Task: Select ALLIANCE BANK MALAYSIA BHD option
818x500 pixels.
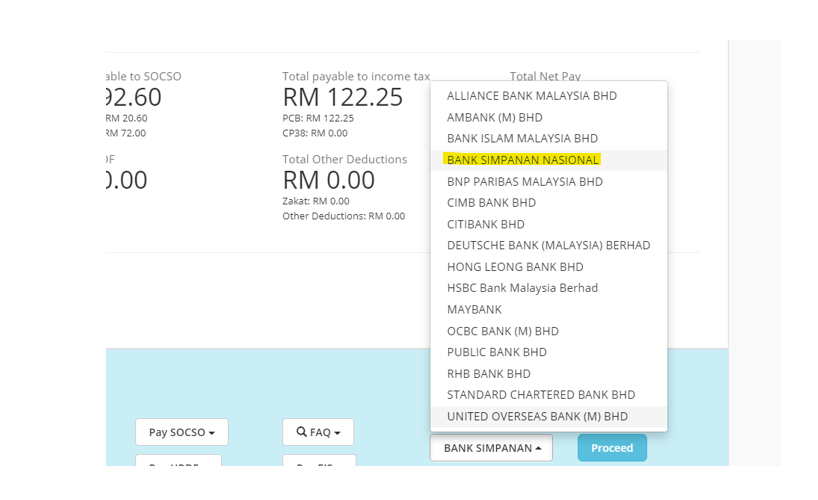Action: point(548,96)
